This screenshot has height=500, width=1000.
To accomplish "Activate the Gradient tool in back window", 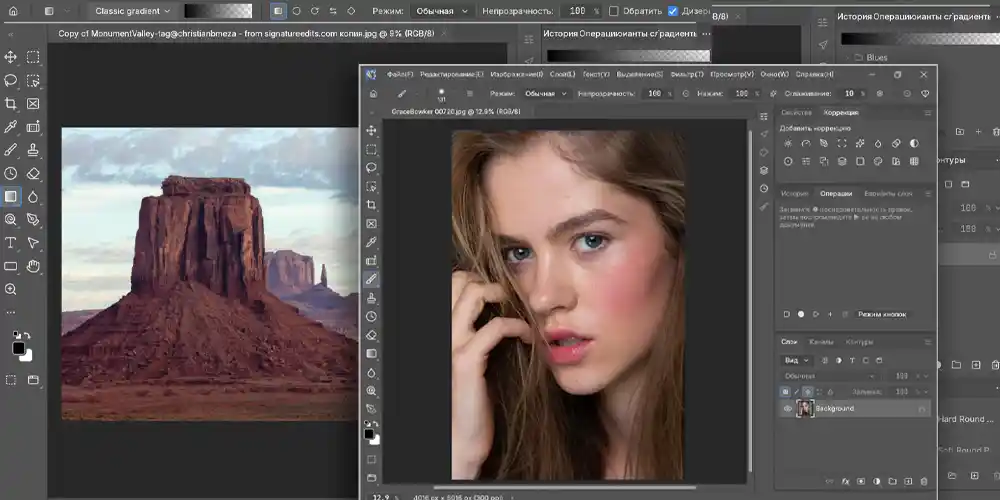I will click(x=11, y=196).
